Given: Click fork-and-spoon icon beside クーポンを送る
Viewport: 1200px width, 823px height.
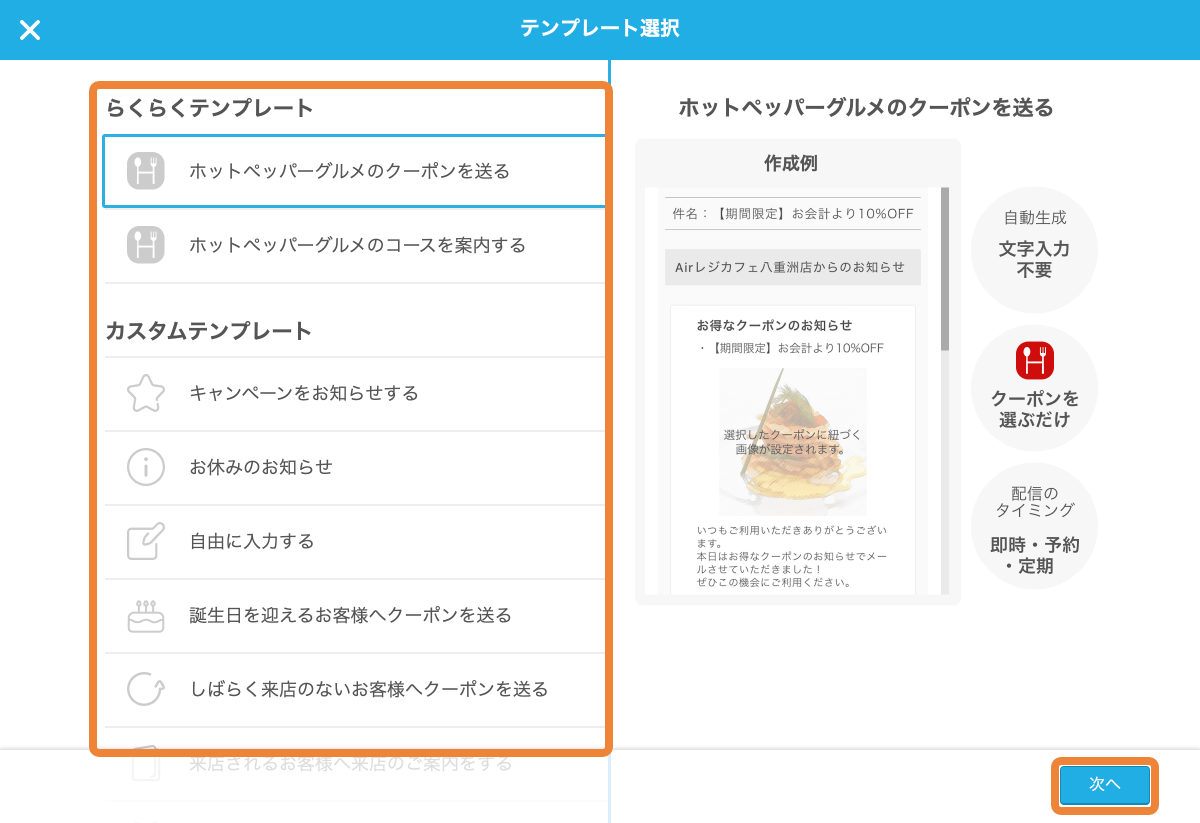Looking at the screenshot, I should 146,171.
